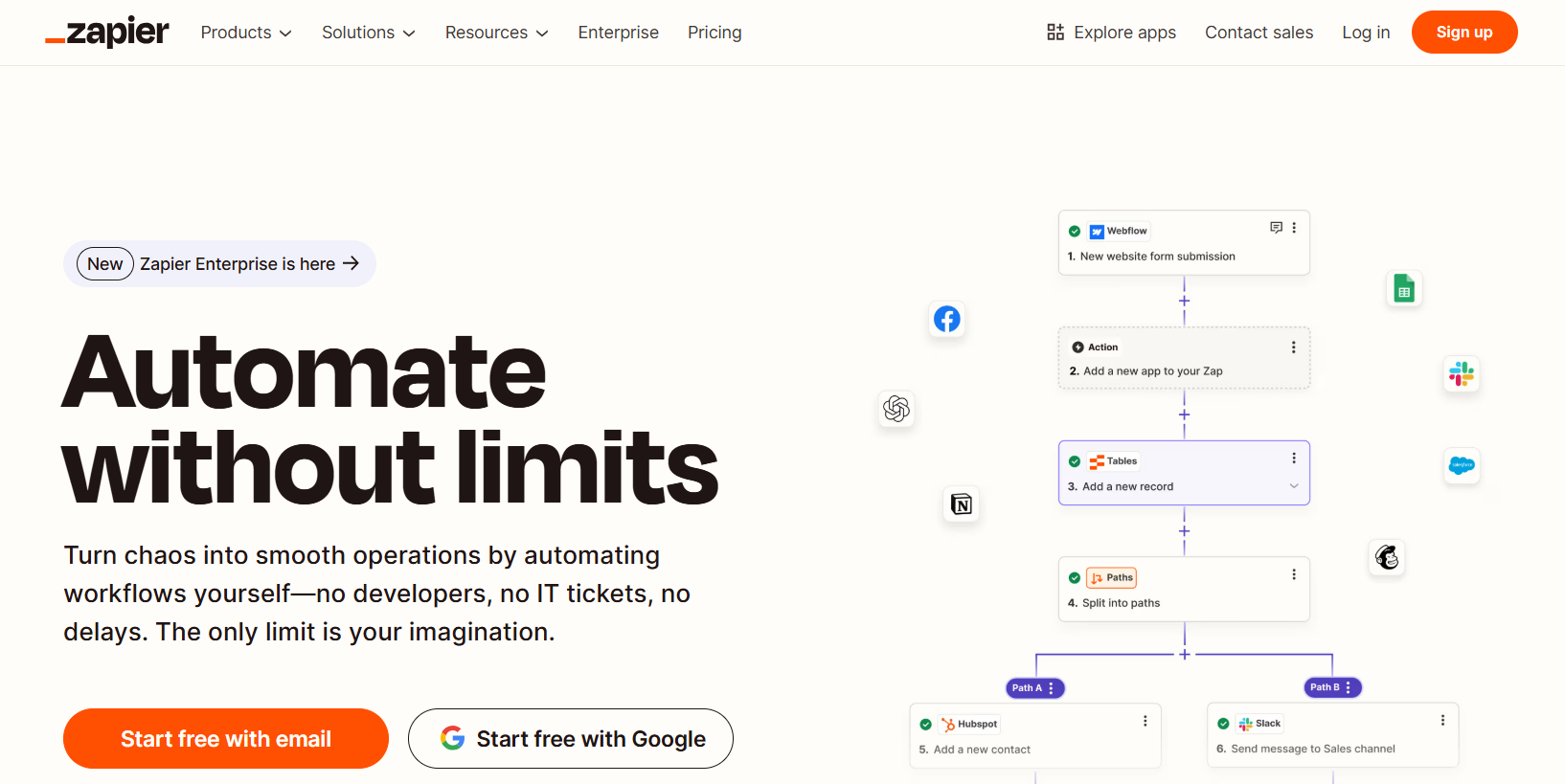The width and height of the screenshot is (1565, 784).
Task: Click the Zapier Enterprise is here banner
Action: click(219, 263)
